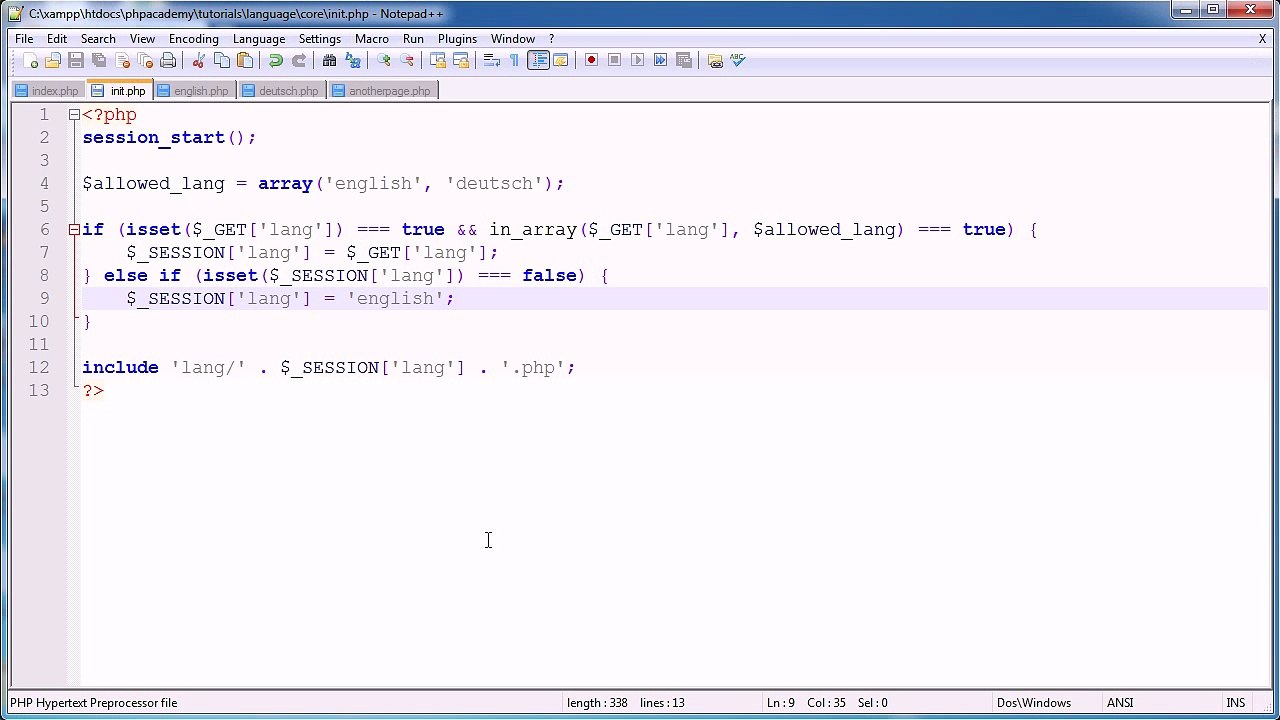Click the Dos\Windows line-ending status field
Screen dimensions: 1280x720
click(1034, 703)
